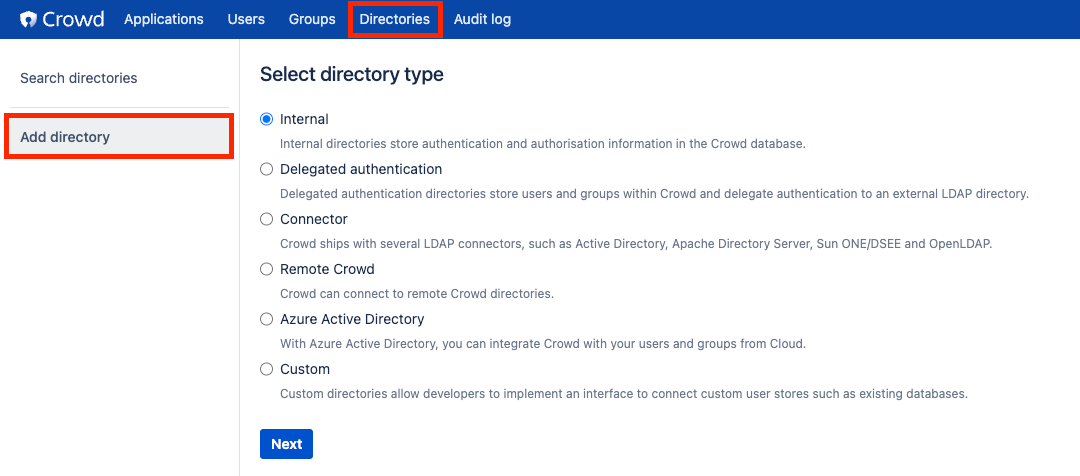Open the Applications menu item
The image size is (1080, 476).
164,19
